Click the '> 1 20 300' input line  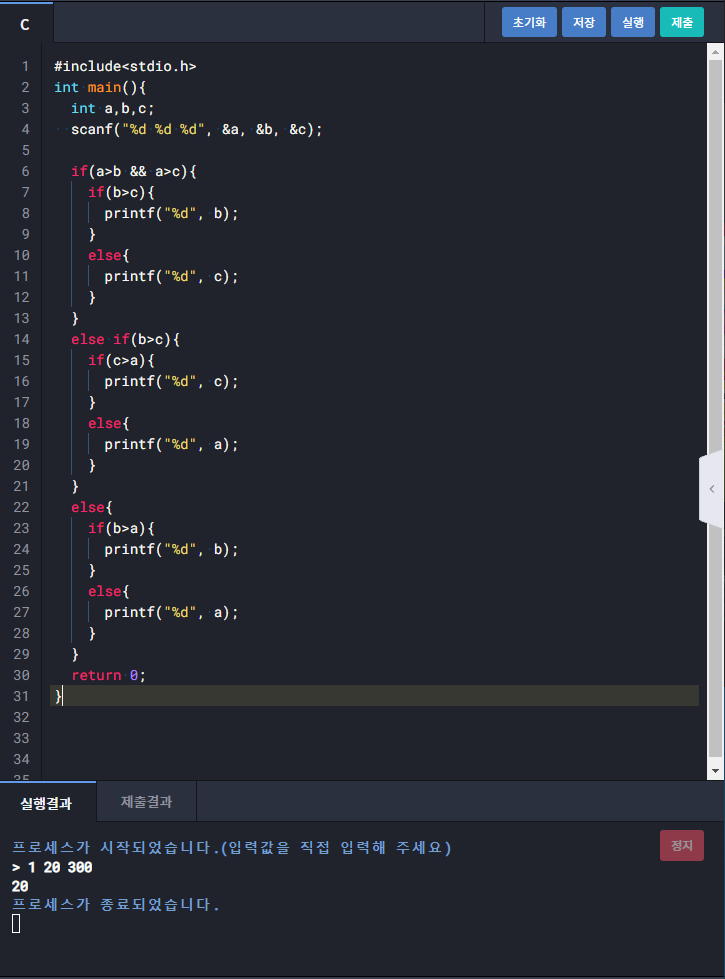coord(52,867)
